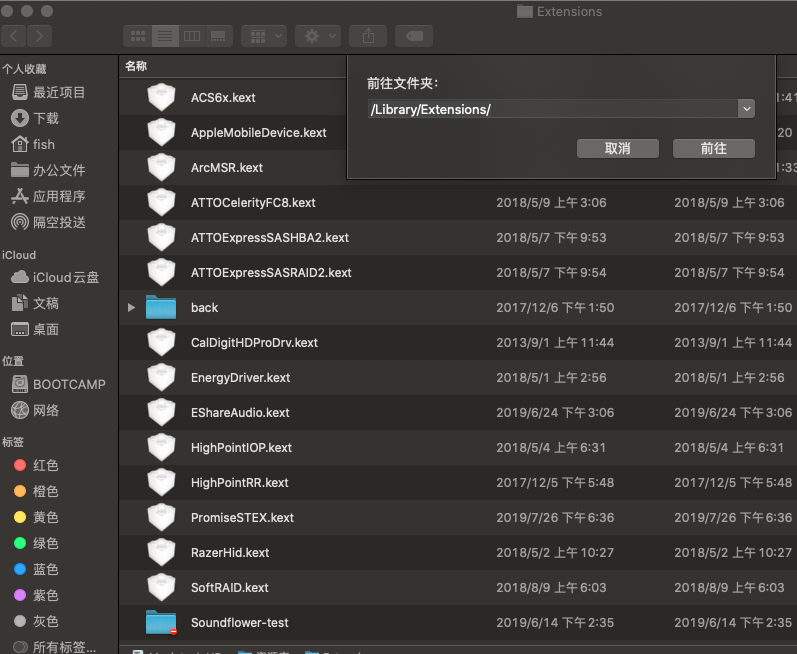Click the 取消 button
Image resolution: width=797 pixels, height=654 pixels.
click(x=617, y=148)
